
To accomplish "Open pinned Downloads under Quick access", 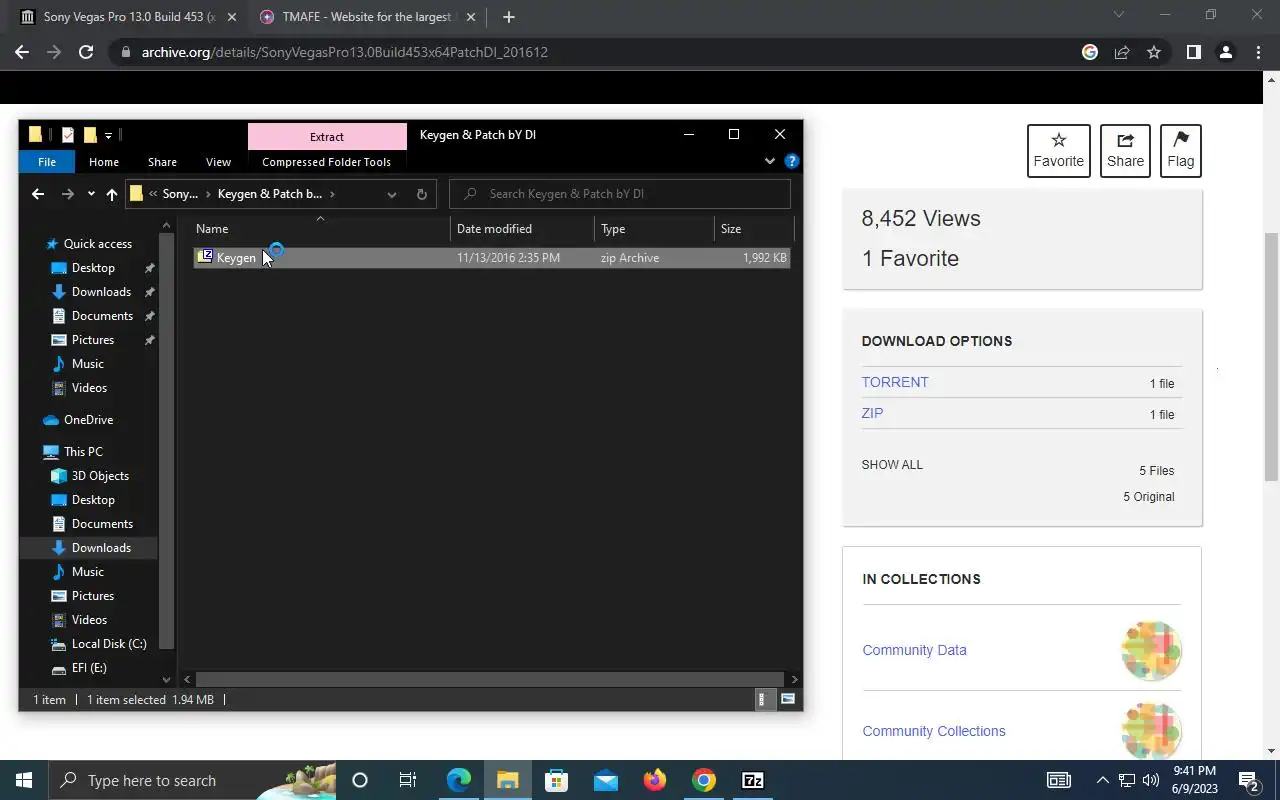I will (x=101, y=292).
